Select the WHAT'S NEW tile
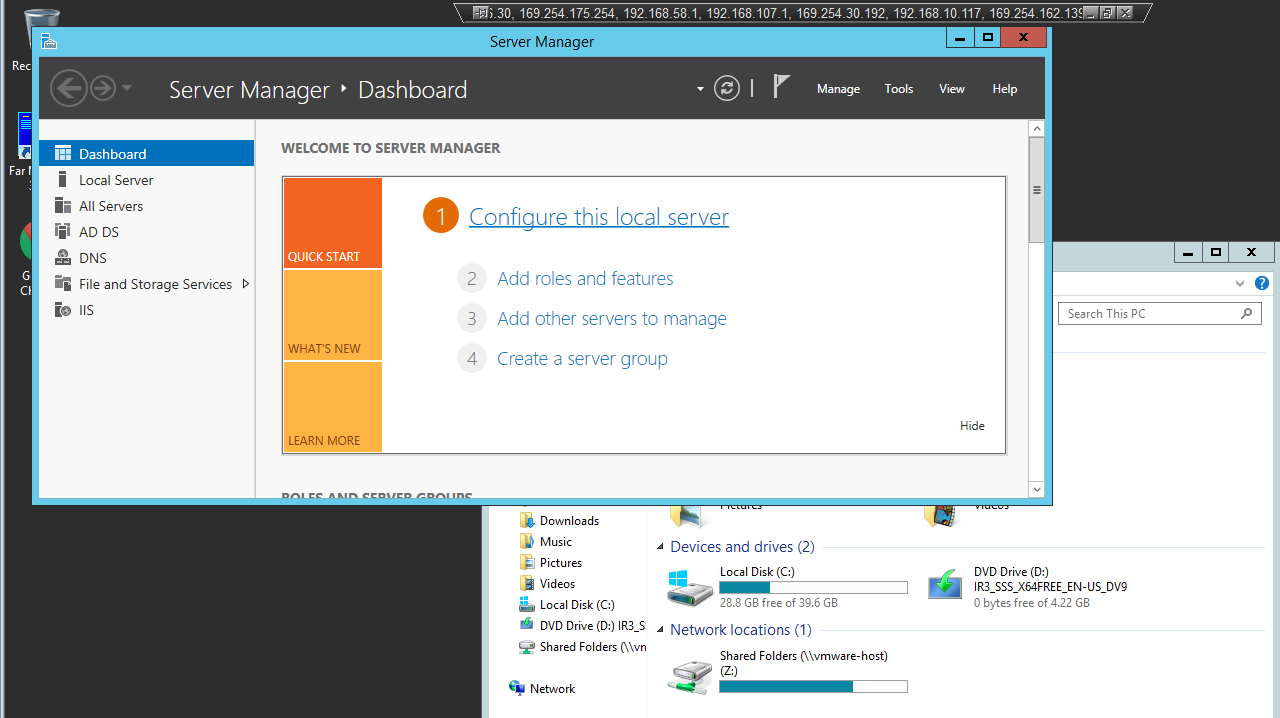 [333, 315]
